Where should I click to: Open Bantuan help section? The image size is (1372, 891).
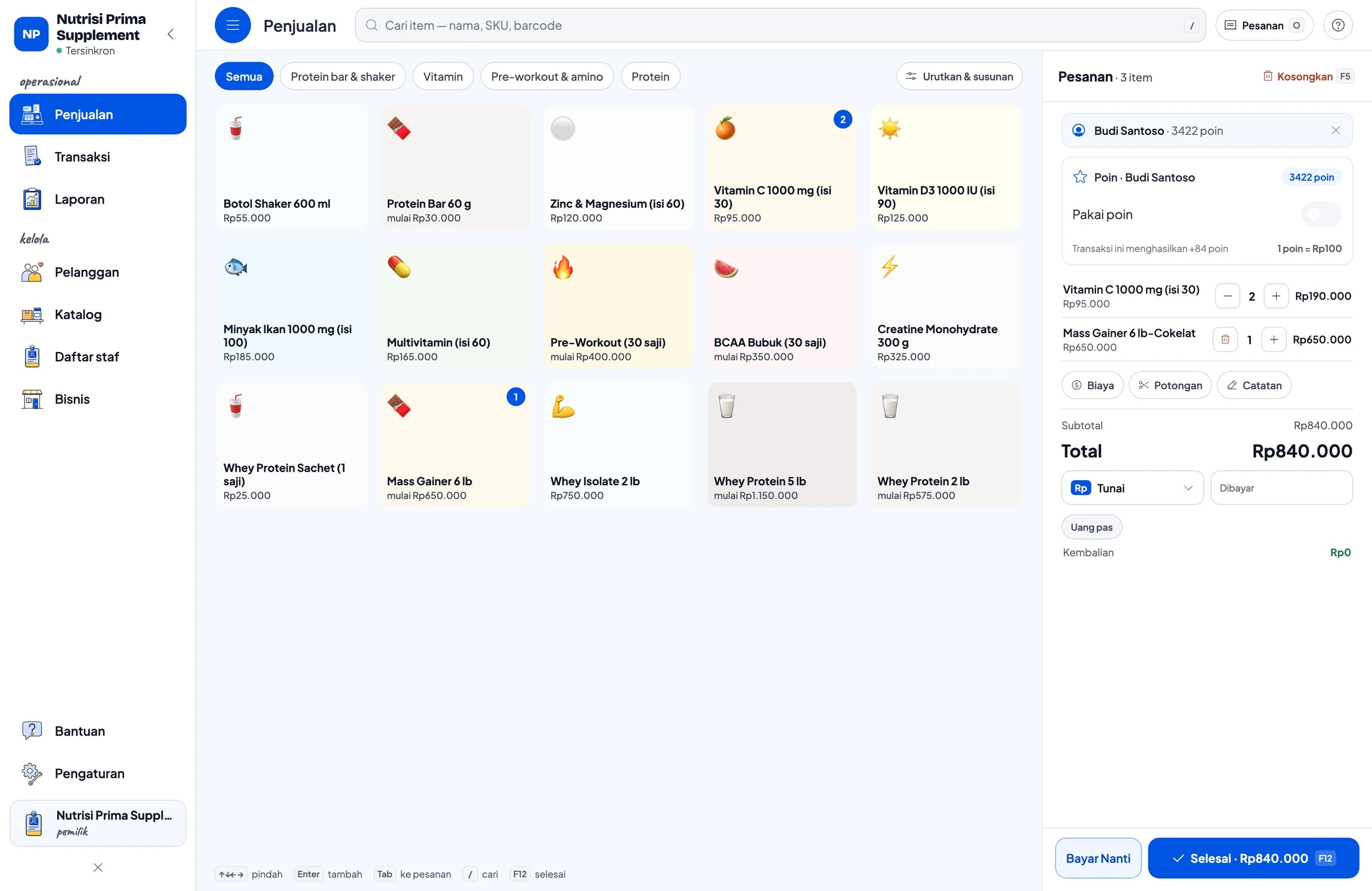pyautogui.click(x=98, y=731)
